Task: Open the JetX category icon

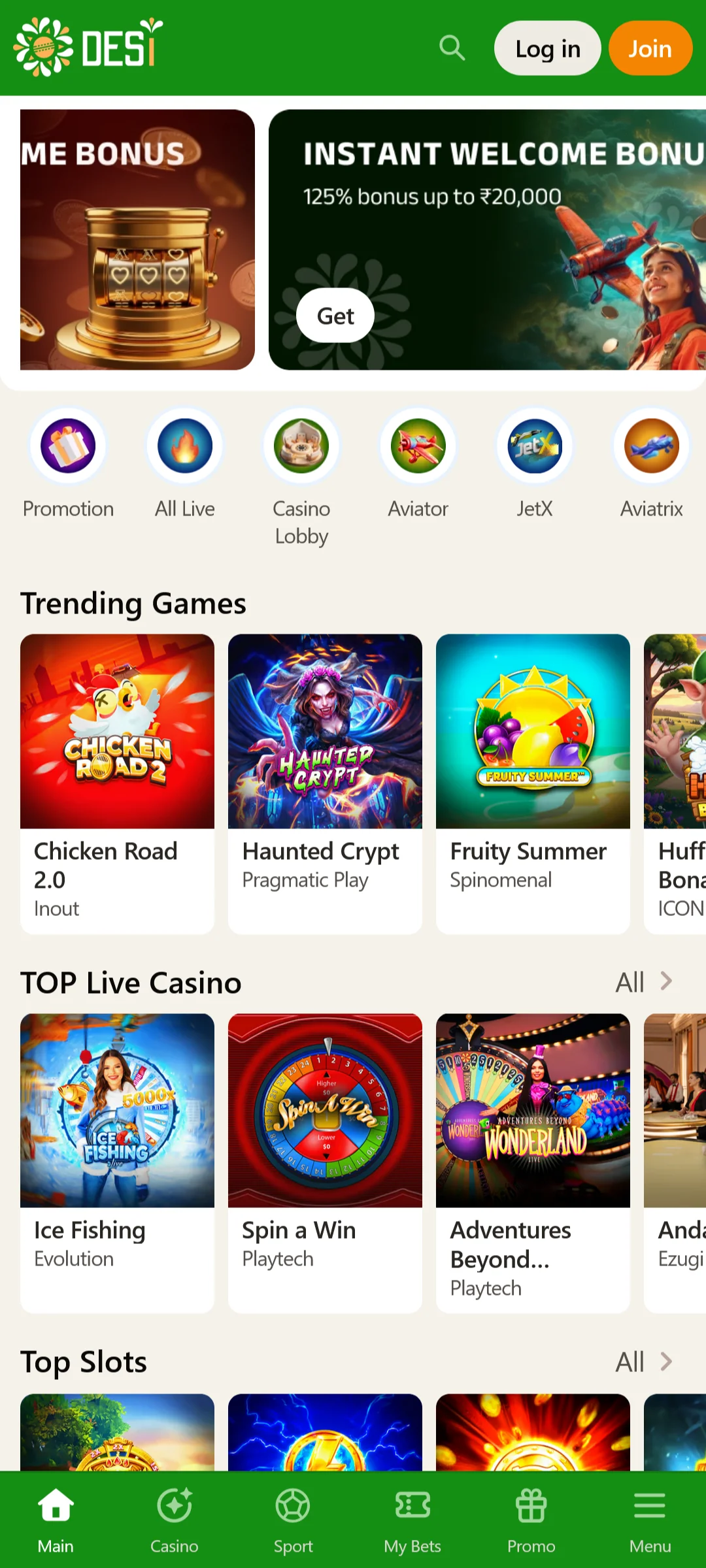Action: click(535, 446)
